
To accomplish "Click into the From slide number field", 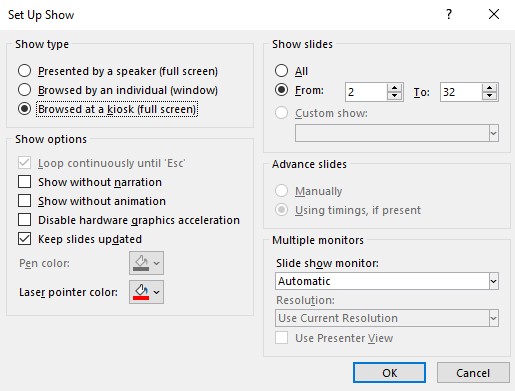I will pos(366,92).
